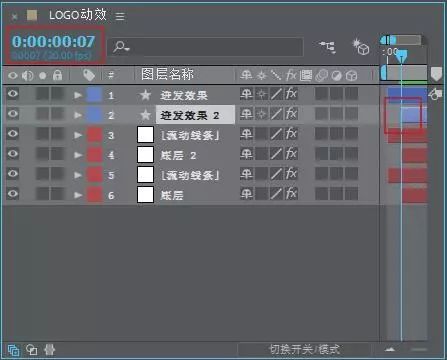The width and height of the screenshot is (447, 360).
Task: Expand layer 6 底层 properties
Action: tap(78, 195)
